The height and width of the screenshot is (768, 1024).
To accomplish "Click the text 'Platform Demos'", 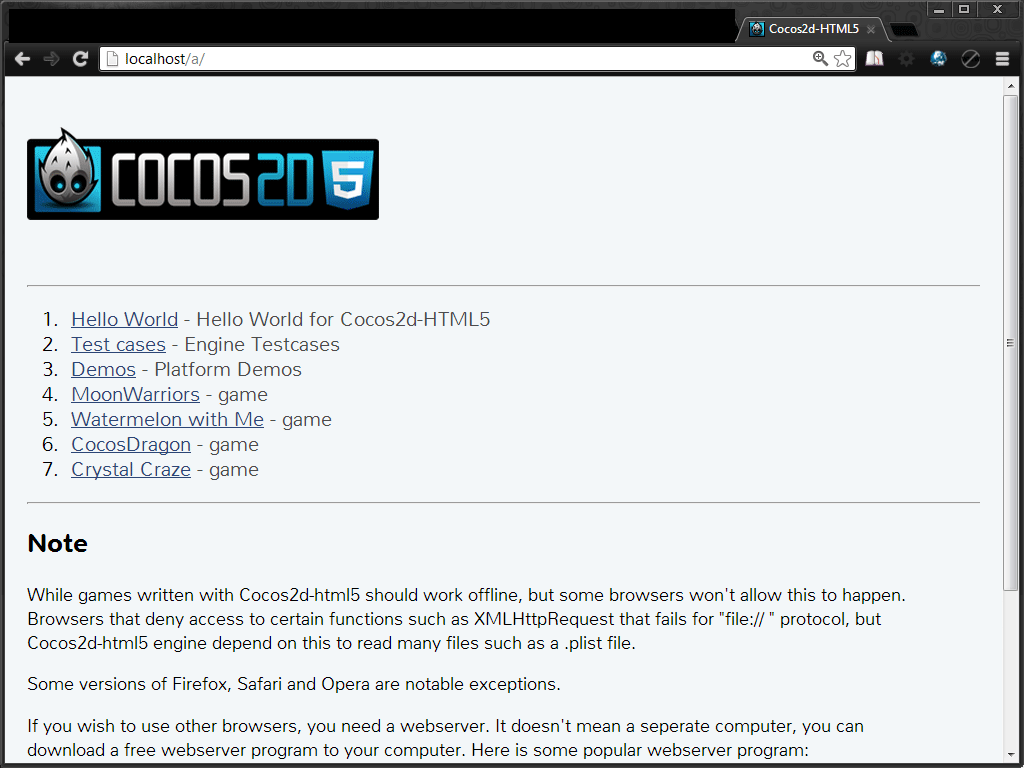I will pos(228,369).
